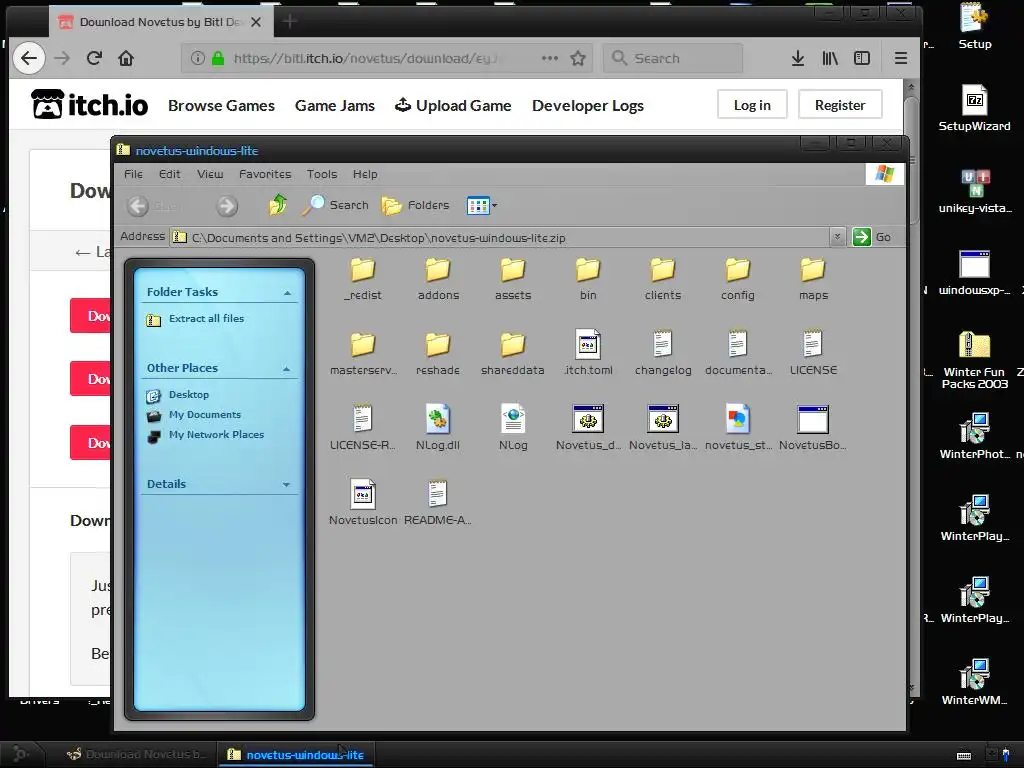Select the changelog text file

tap(663, 354)
